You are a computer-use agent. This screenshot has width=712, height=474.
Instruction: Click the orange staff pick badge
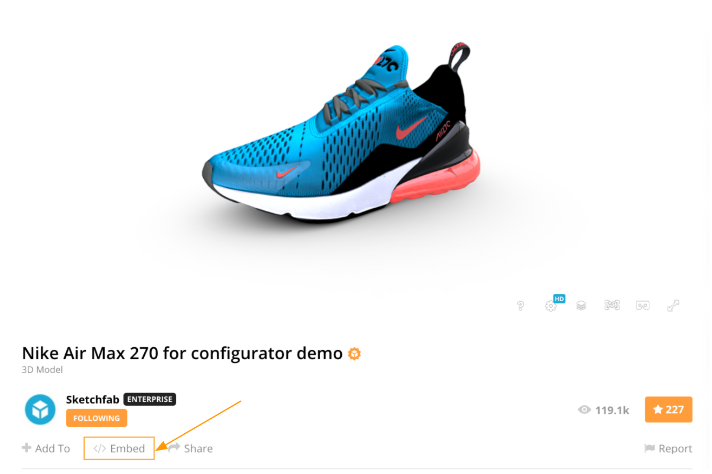click(354, 353)
